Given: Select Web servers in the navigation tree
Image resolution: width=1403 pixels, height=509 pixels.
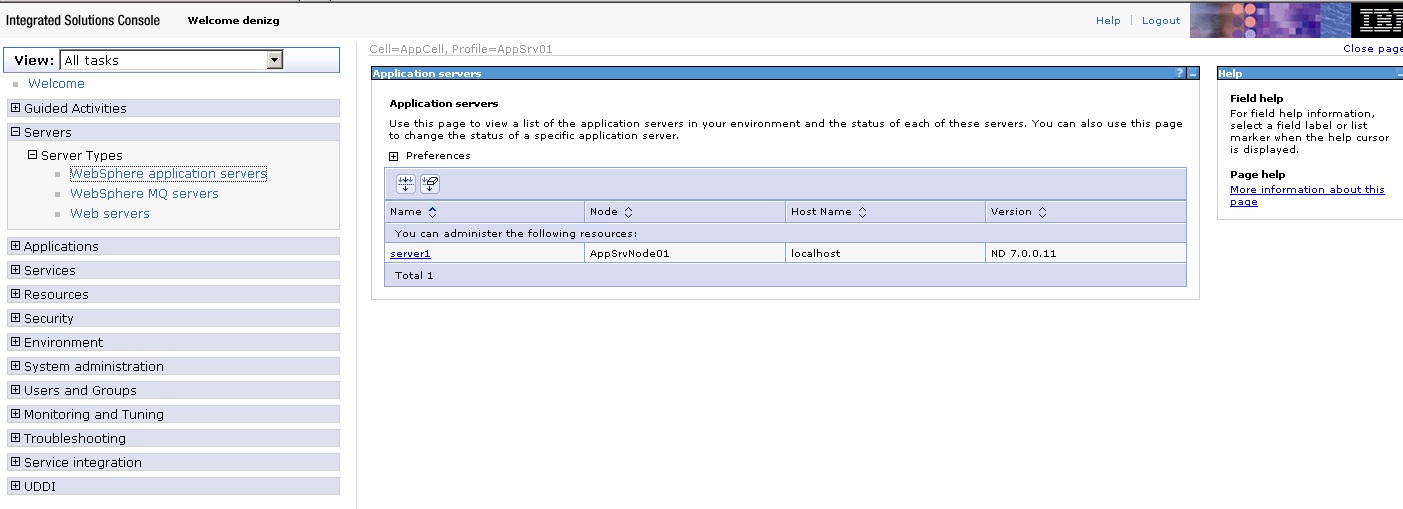Looking at the screenshot, I should click(110, 214).
